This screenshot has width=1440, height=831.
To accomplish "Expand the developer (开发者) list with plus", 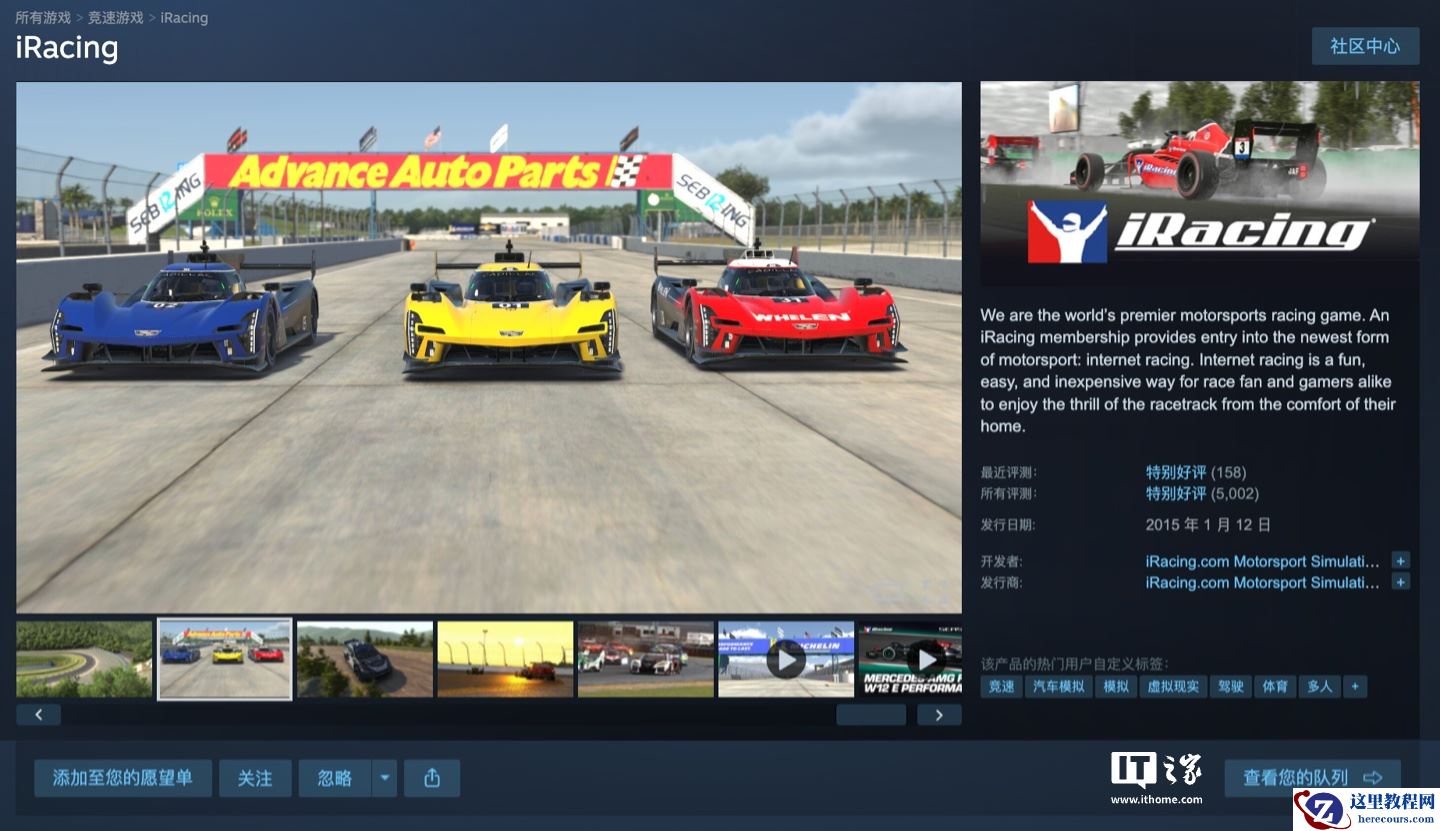I will point(1400,561).
